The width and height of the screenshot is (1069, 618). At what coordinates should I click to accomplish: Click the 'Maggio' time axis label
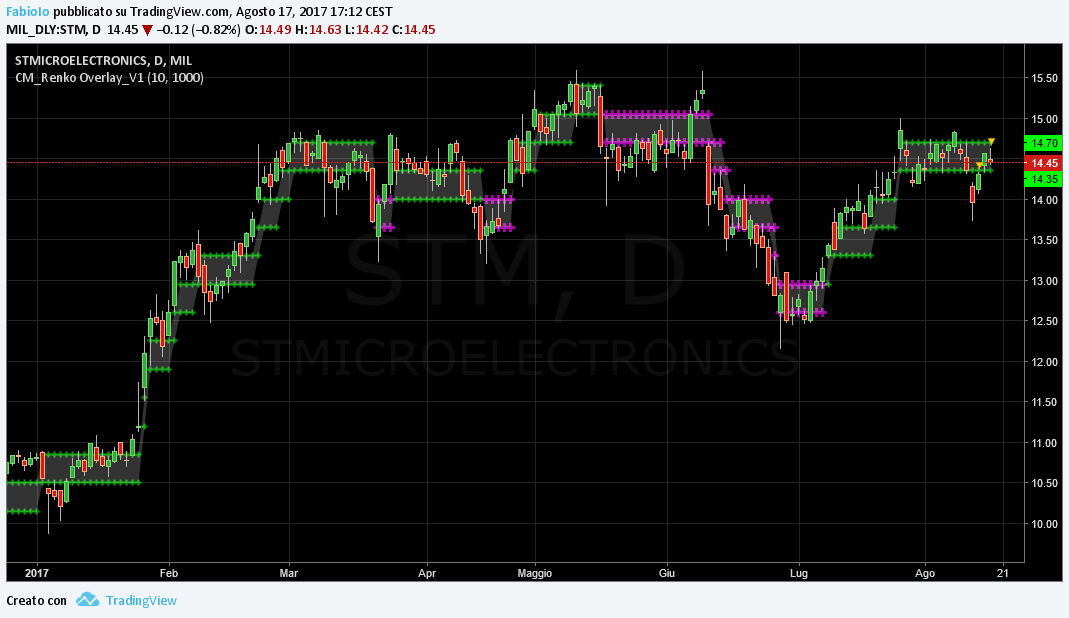534,573
